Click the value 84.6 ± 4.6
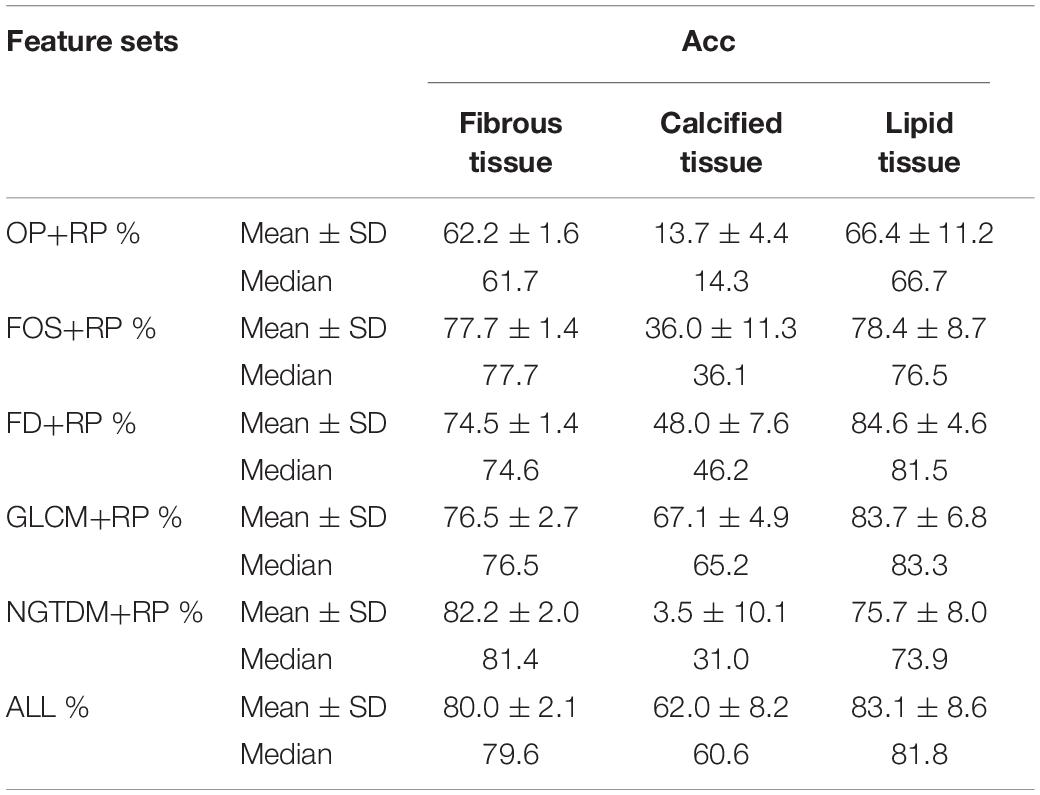Image resolution: width=1040 pixels, height=795 pixels. [919, 423]
